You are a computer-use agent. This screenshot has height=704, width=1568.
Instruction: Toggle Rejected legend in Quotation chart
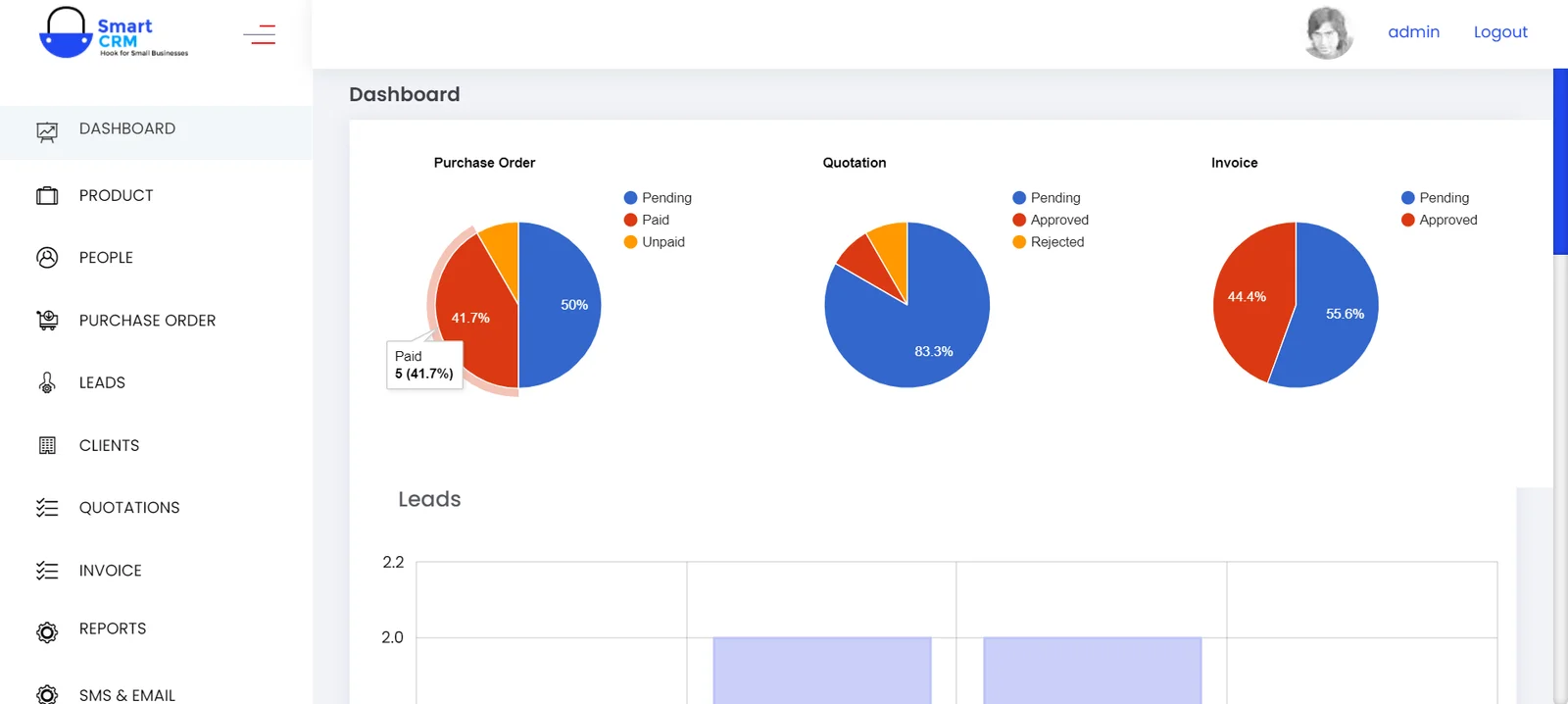[1049, 242]
